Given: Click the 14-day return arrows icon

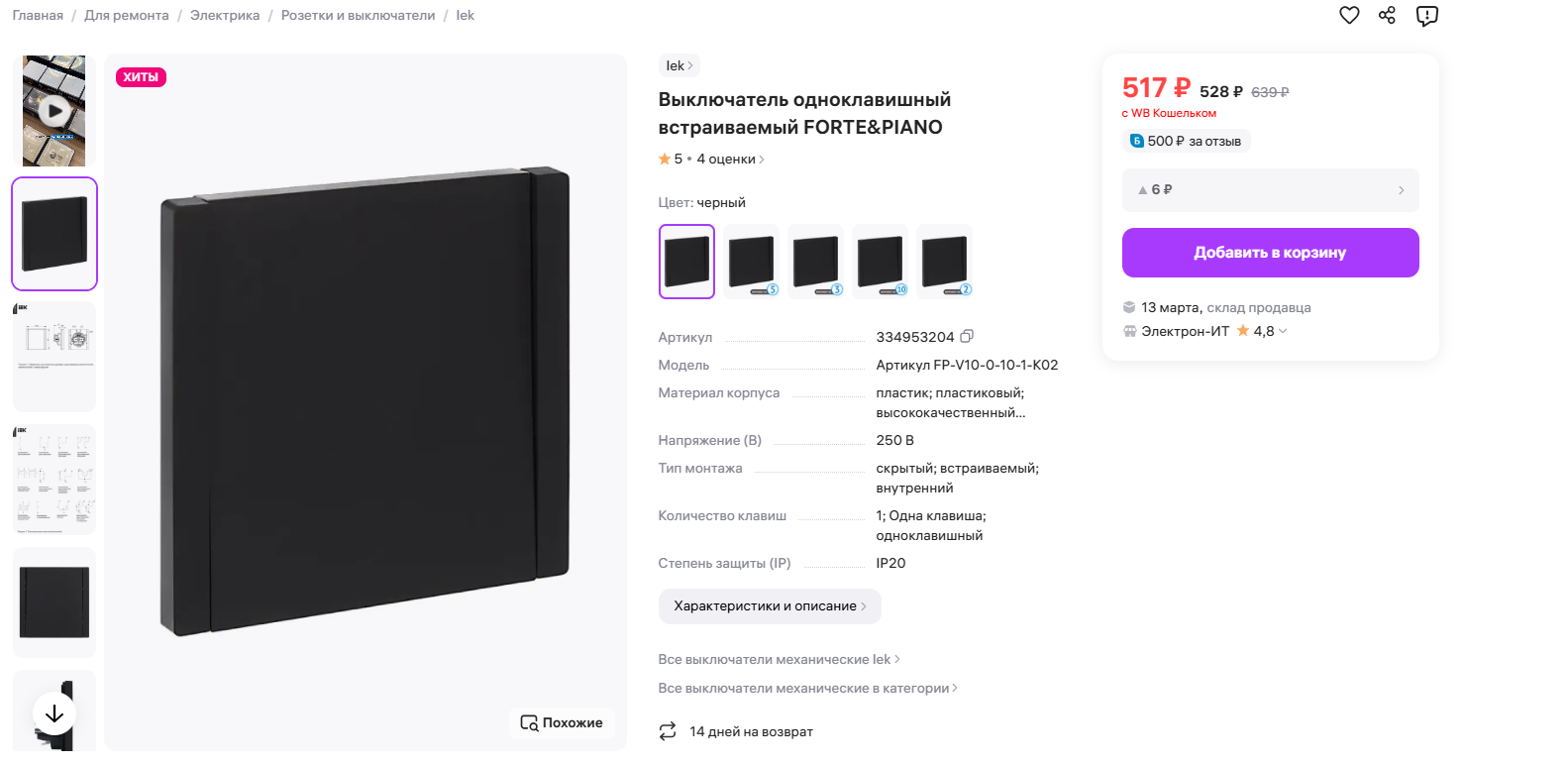Looking at the screenshot, I should coord(668,731).
